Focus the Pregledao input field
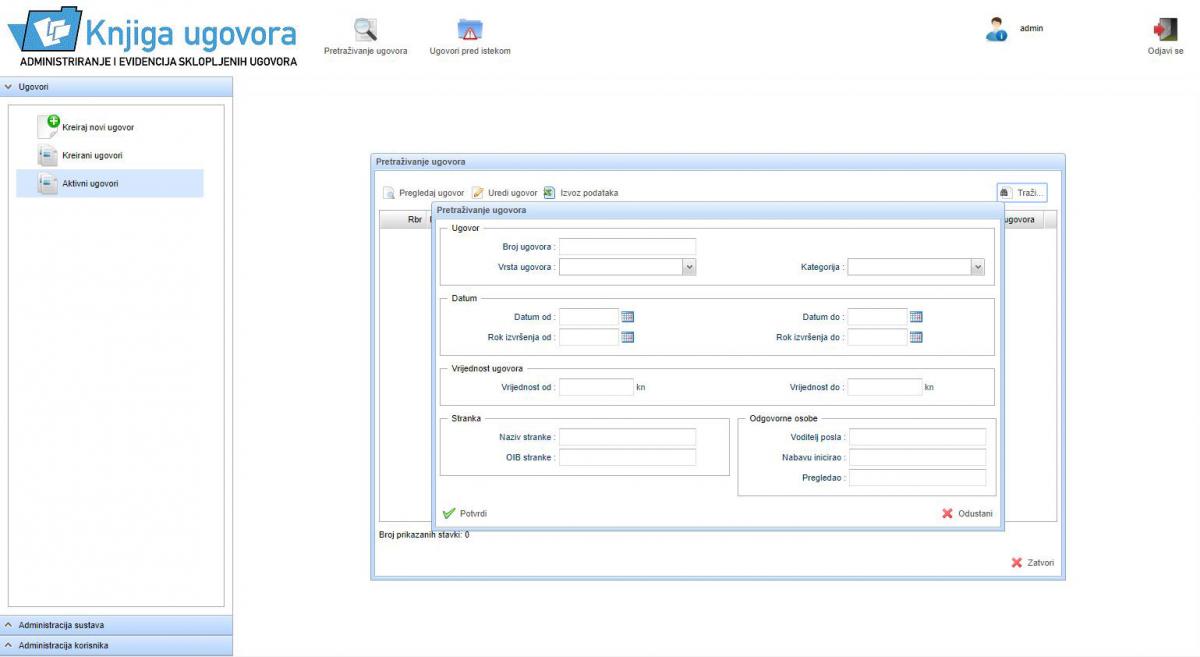 [918, 478]
